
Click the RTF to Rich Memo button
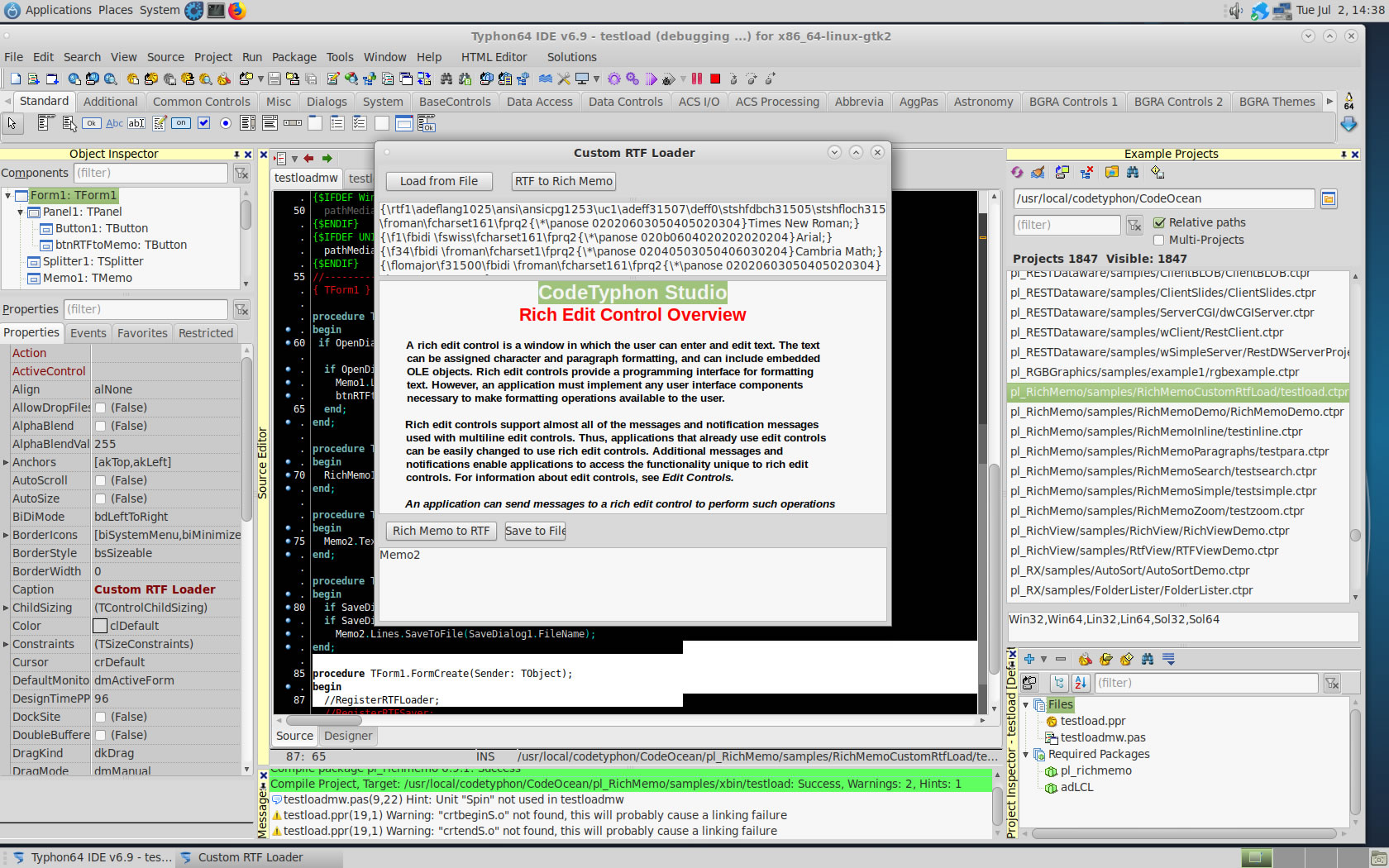pos(564,181)
